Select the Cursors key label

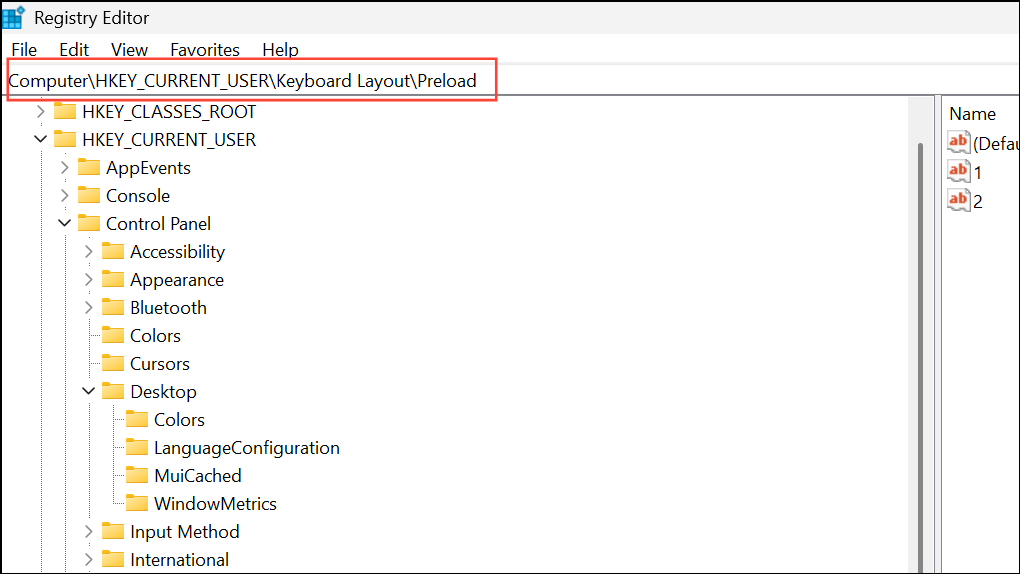[160, 364]
